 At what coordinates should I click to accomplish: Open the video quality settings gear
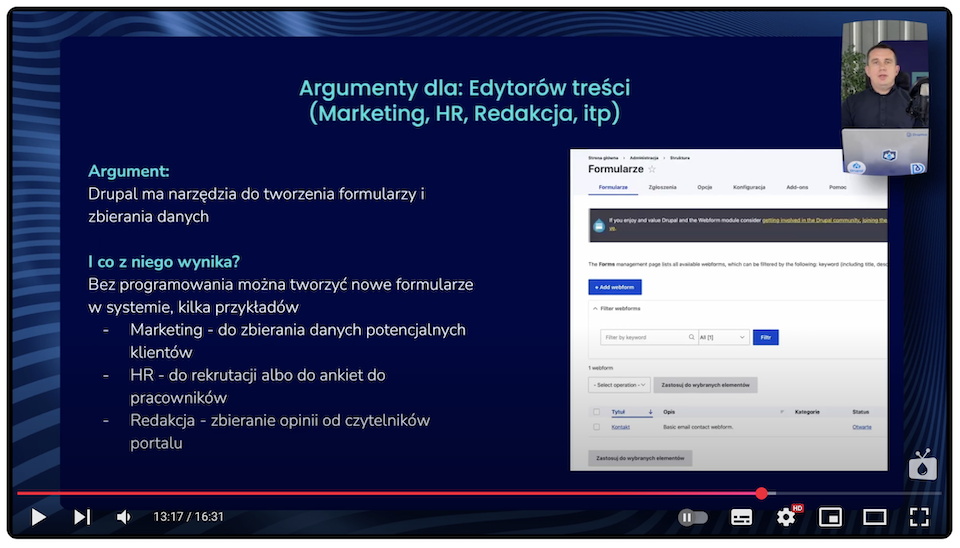pos(787,517)
